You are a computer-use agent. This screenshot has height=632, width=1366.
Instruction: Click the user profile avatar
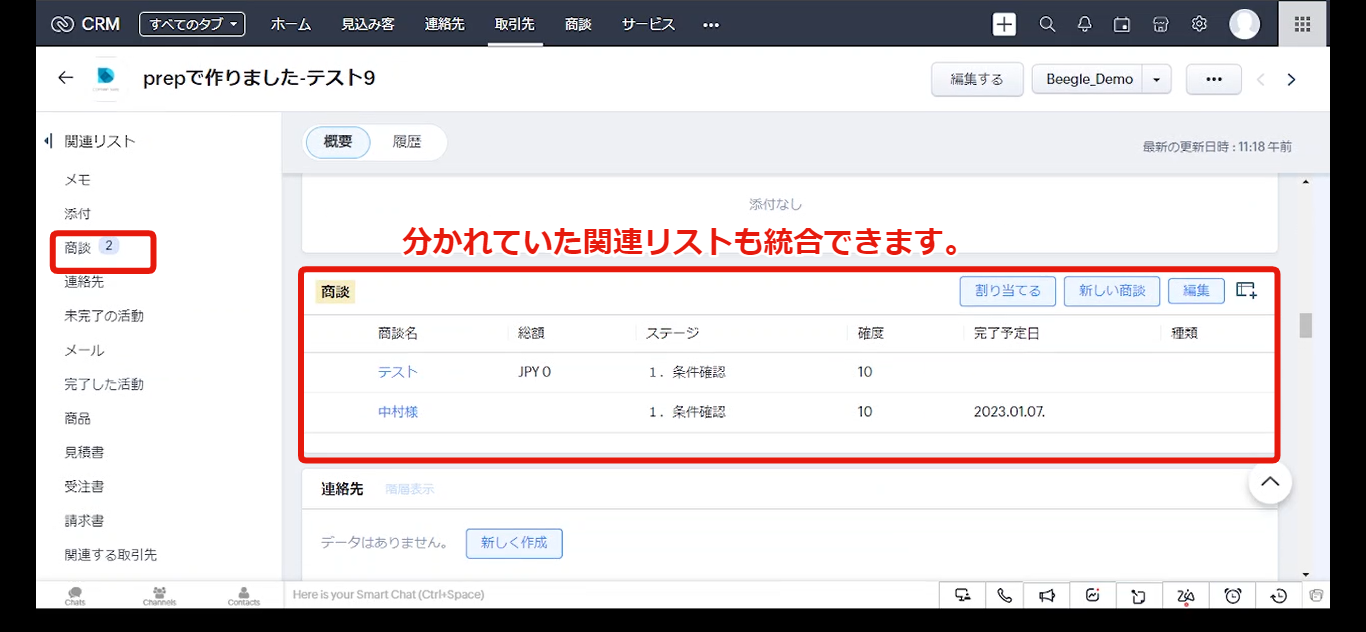click(x=1245, y=24)
